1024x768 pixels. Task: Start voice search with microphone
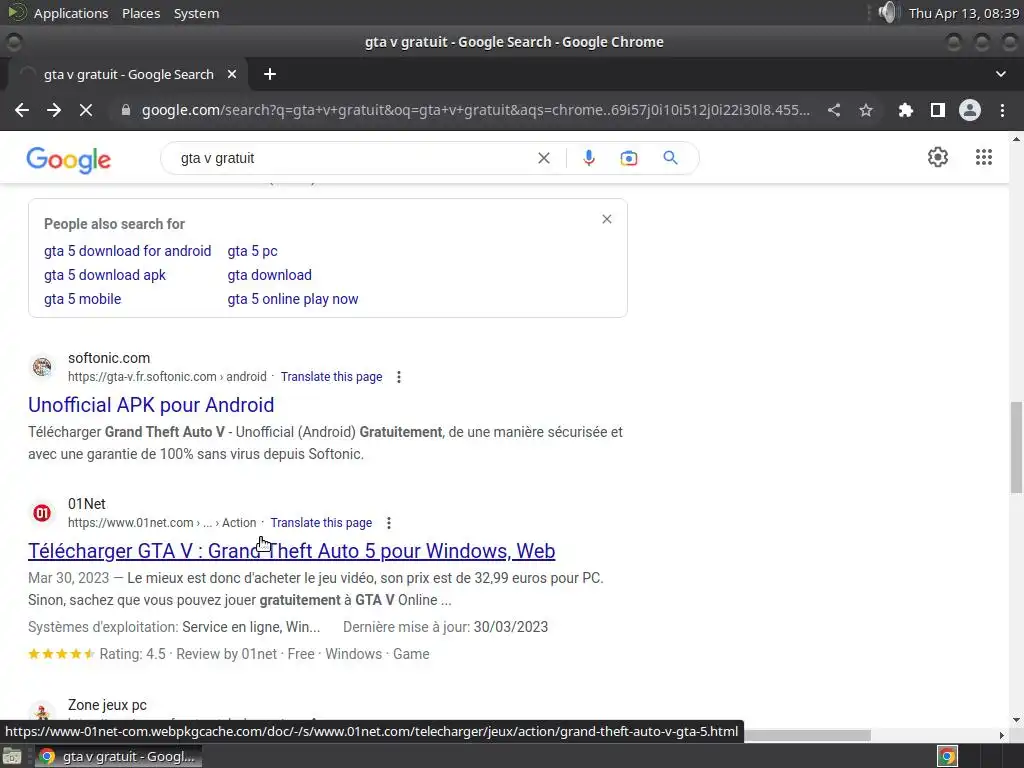click(x=588, y=158)
